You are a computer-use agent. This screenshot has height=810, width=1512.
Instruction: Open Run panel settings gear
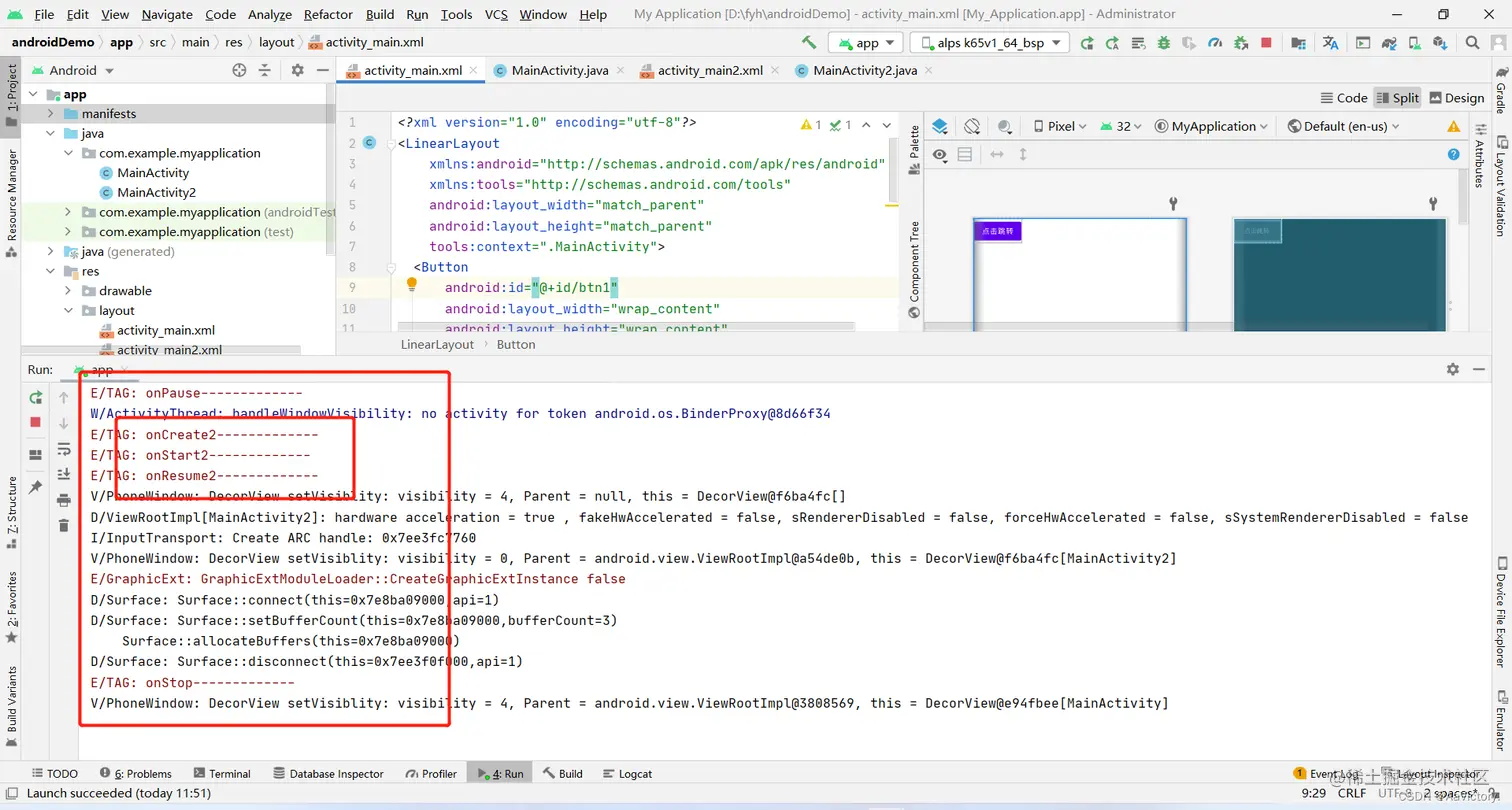tap(1452, 369)
